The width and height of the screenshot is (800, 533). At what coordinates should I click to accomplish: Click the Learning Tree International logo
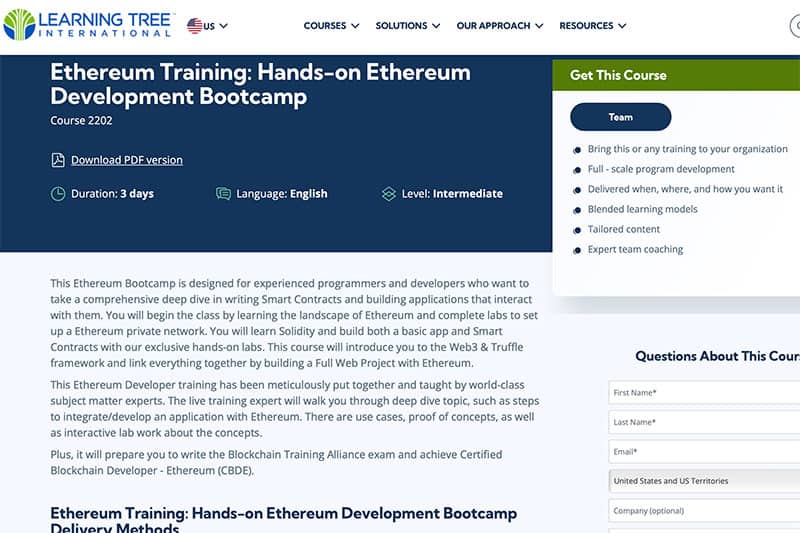88,24
